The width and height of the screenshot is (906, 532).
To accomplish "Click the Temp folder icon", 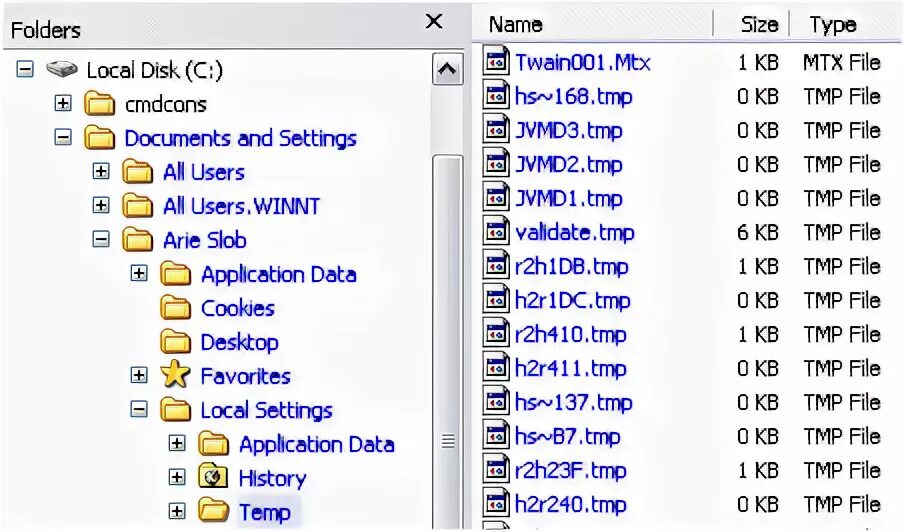I will pyautogui.click(x=214, y=511).
